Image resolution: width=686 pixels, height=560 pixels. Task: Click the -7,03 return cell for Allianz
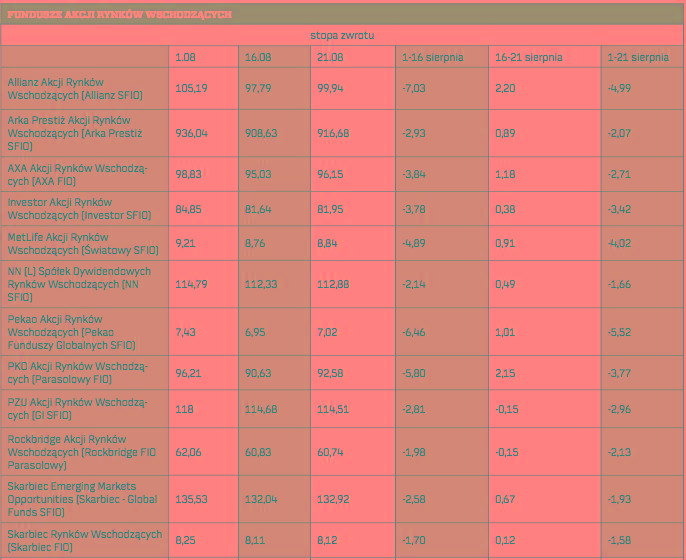(414, 88)
